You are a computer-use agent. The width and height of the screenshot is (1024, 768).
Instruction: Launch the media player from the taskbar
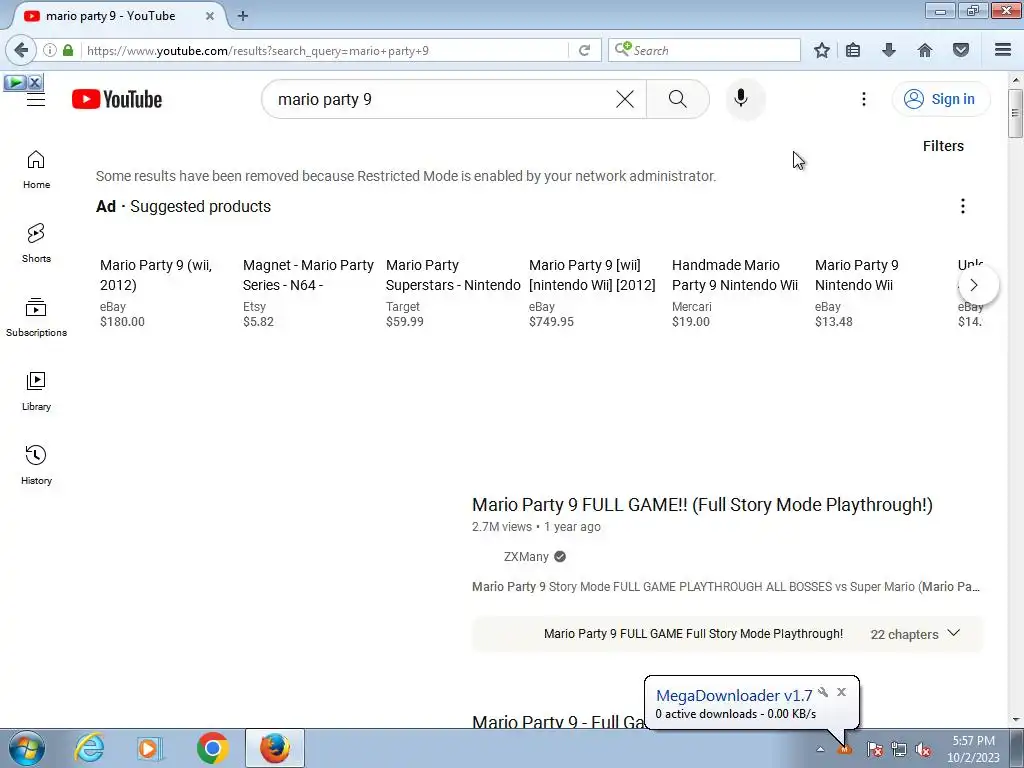[150, 748]
